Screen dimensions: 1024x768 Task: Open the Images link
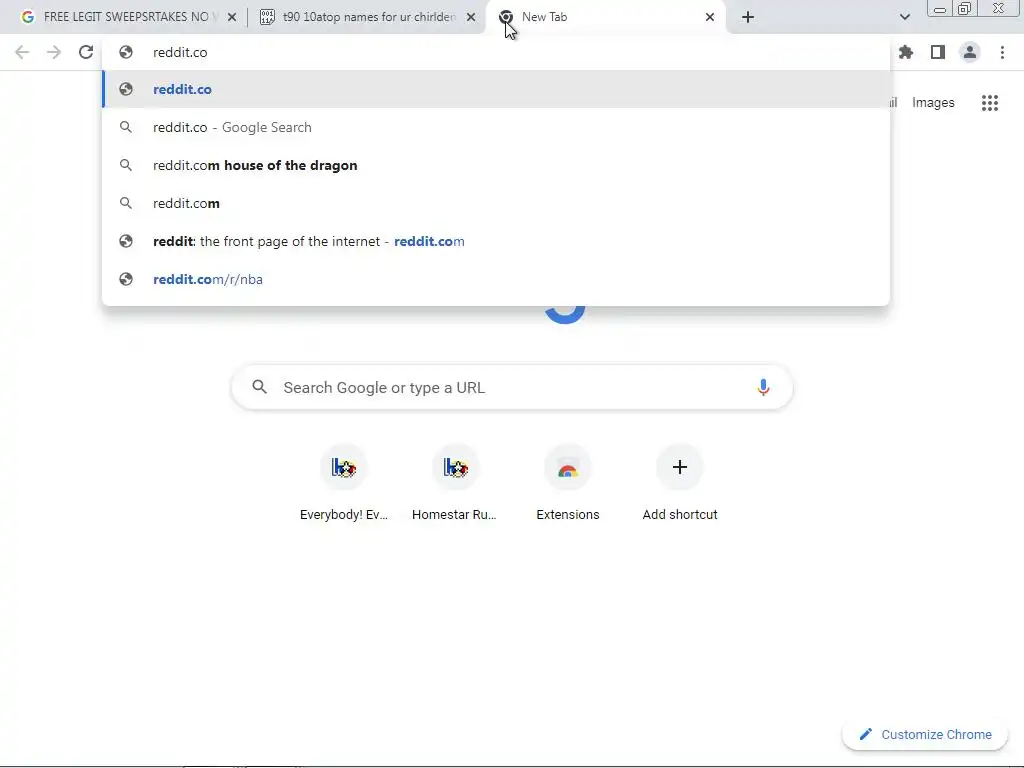point(933,103)
